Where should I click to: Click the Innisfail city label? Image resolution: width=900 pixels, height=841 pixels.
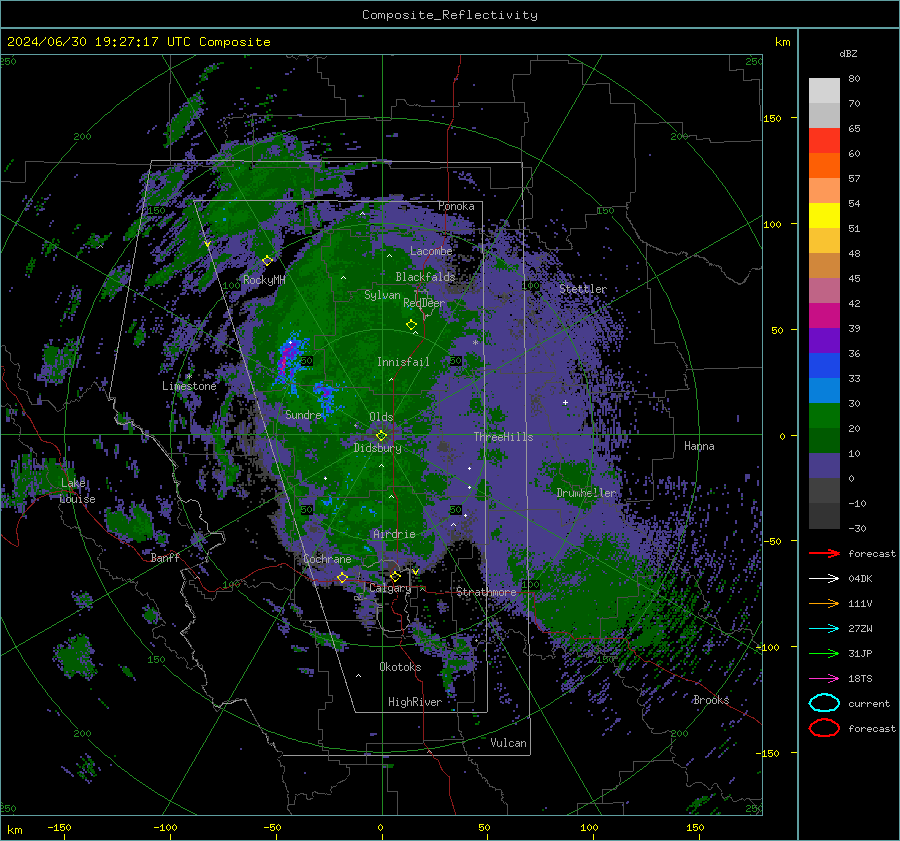pyautogui.click(x=403, y=362)
